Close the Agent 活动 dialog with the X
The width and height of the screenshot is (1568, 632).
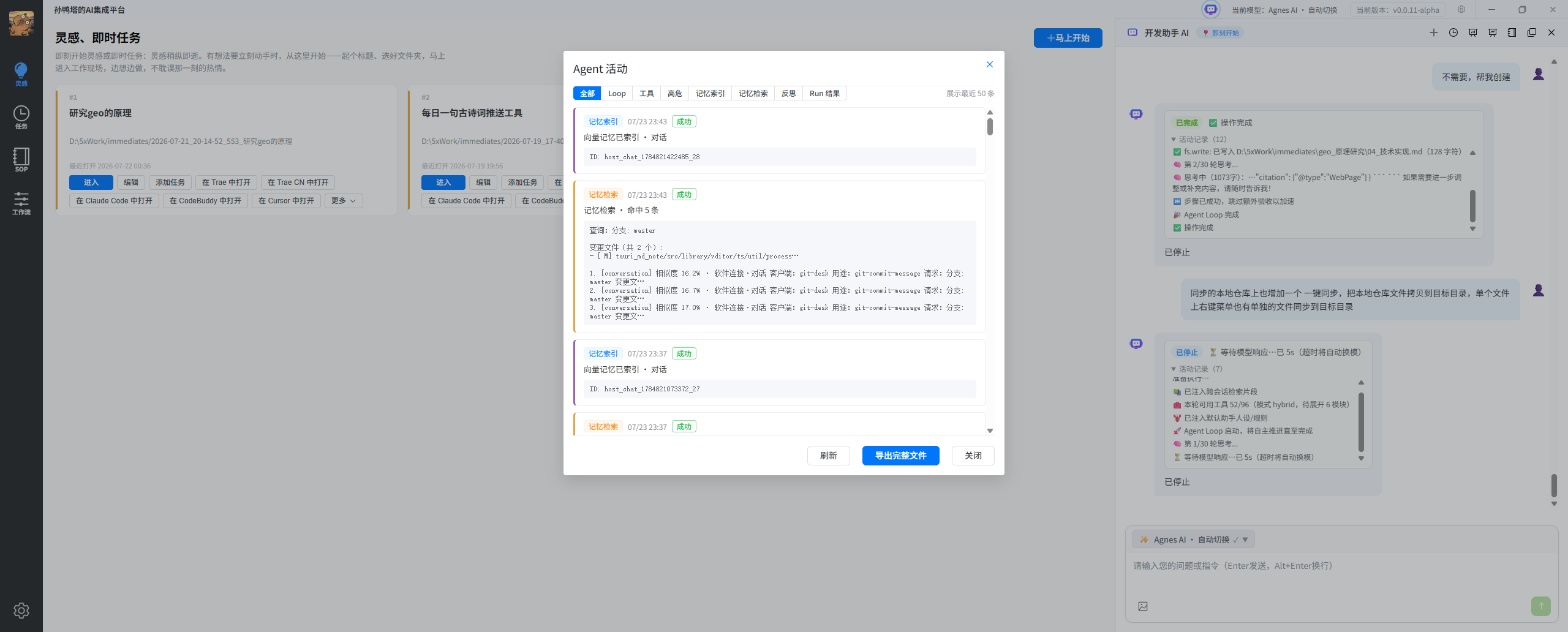[990, 64]
